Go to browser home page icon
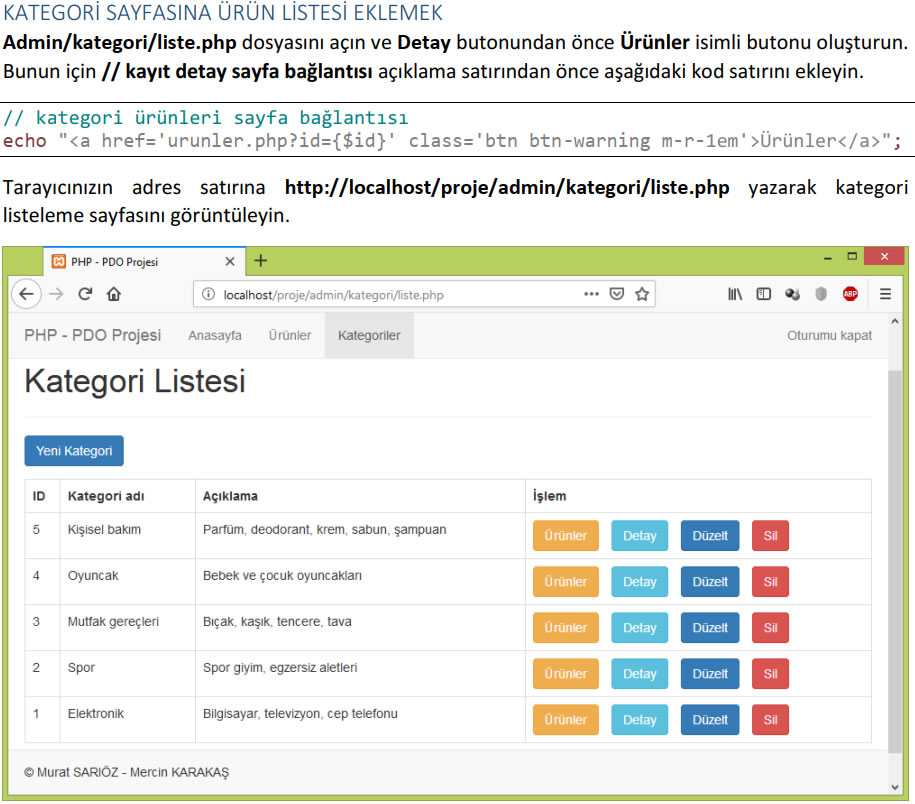 pyautogui.click(x=114, y=294)
